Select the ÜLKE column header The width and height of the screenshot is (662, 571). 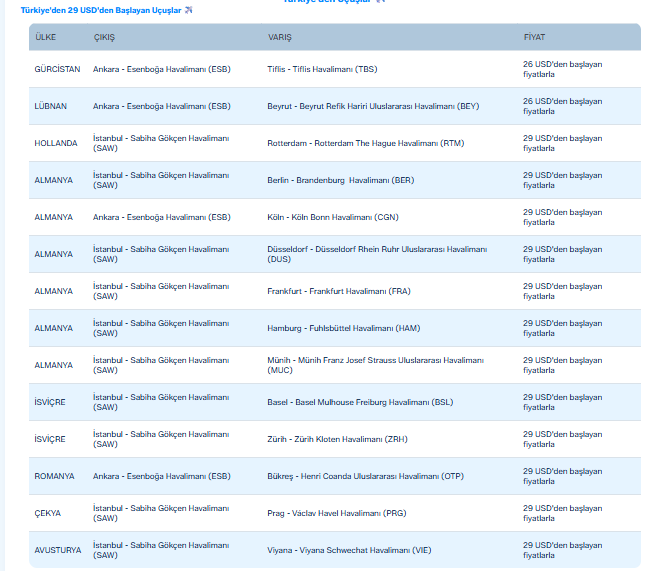[46, 37]
